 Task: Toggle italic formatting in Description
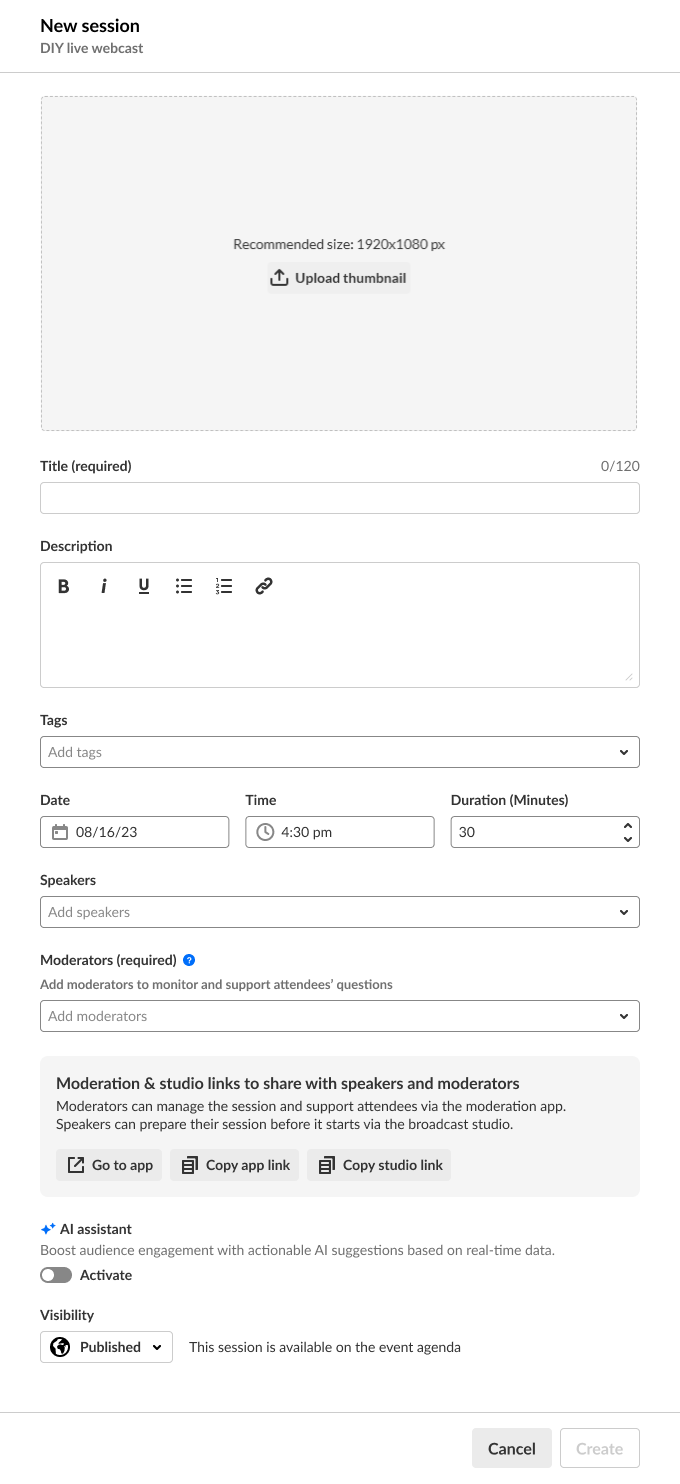[103, 587]
